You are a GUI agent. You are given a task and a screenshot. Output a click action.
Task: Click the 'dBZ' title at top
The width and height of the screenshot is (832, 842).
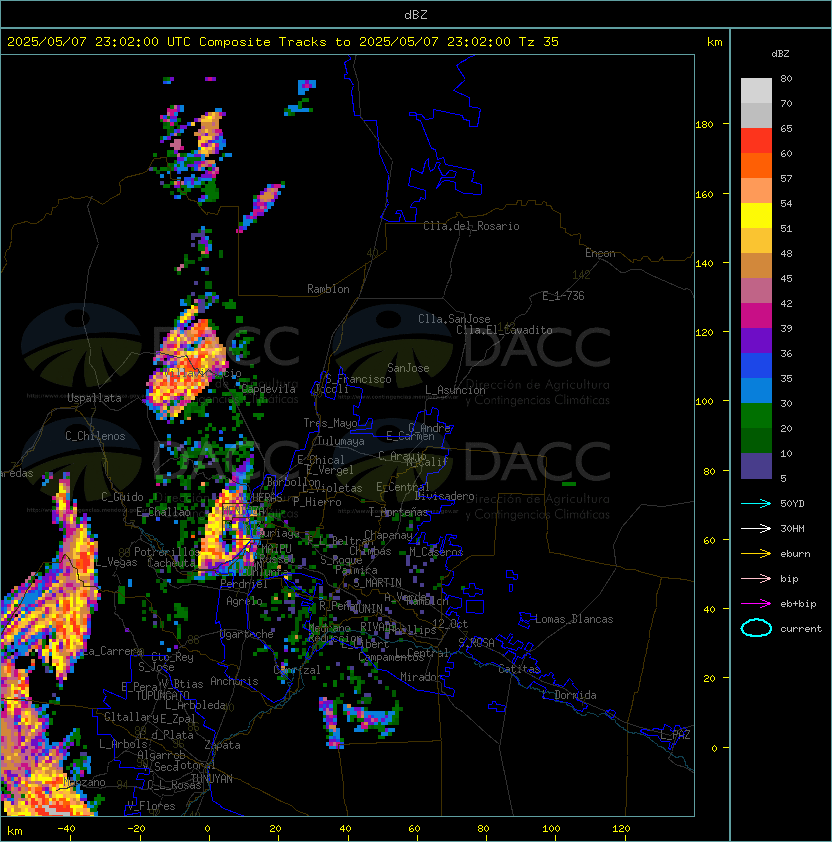click(x=416, y=15)
